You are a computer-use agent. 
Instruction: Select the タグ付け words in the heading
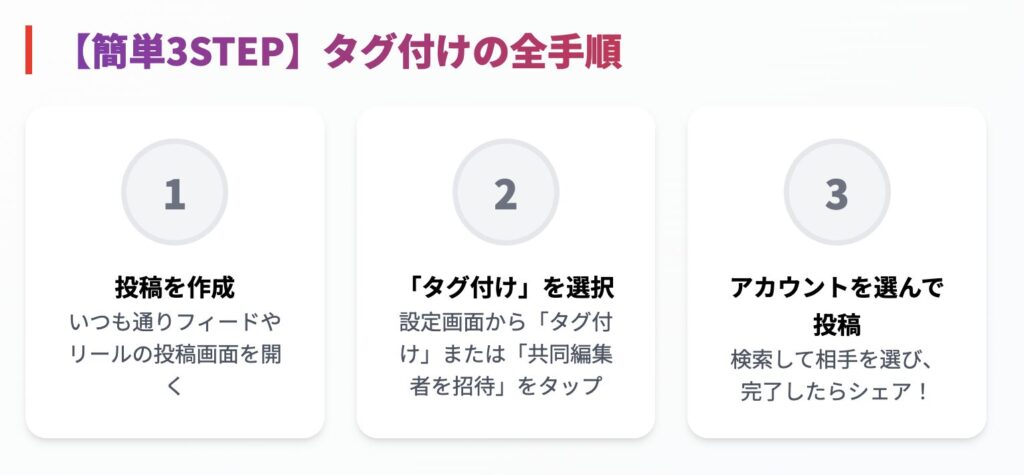[405, 53]
